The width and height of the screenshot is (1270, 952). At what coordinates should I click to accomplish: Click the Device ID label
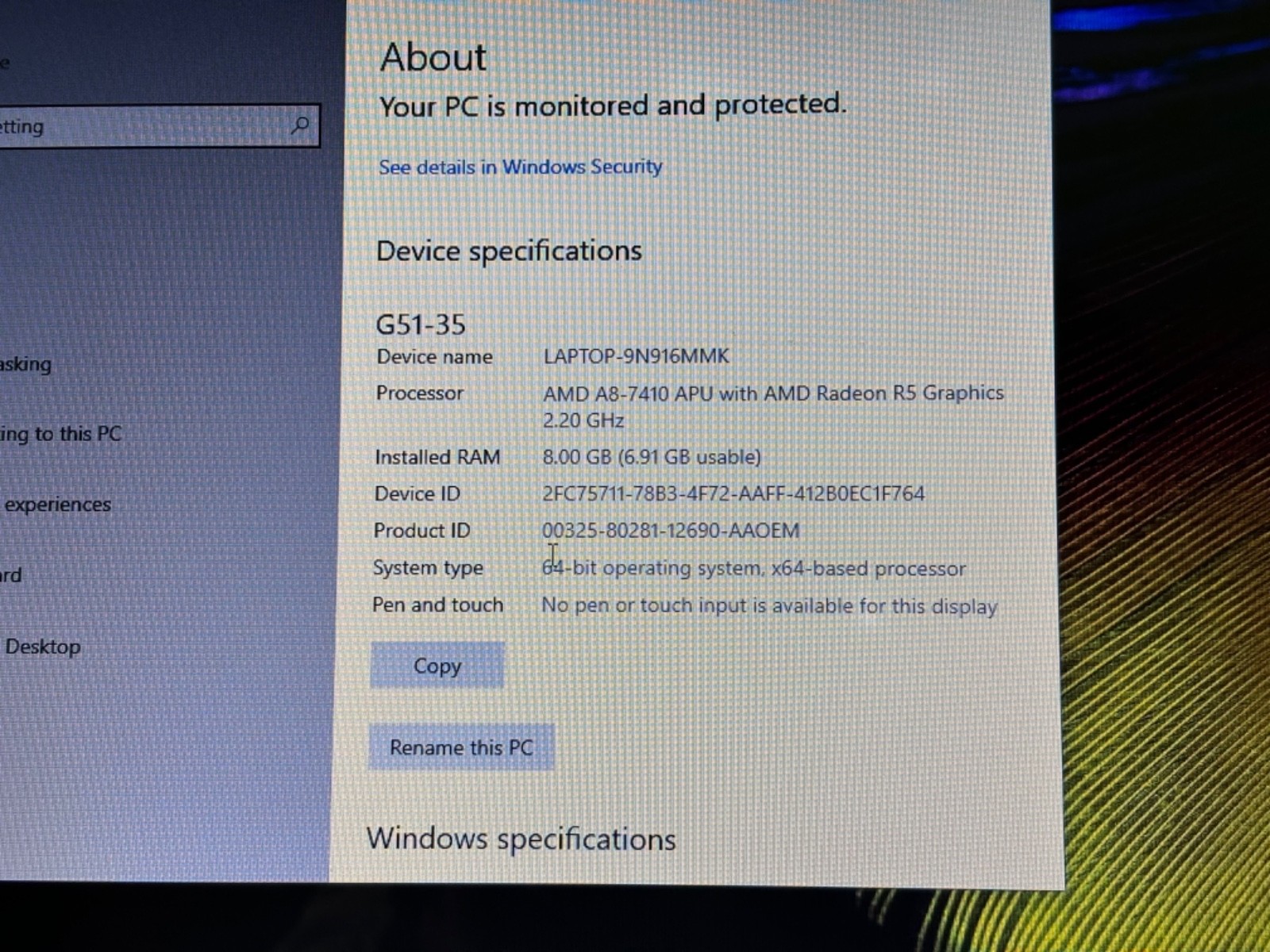(x=417, y=493)
